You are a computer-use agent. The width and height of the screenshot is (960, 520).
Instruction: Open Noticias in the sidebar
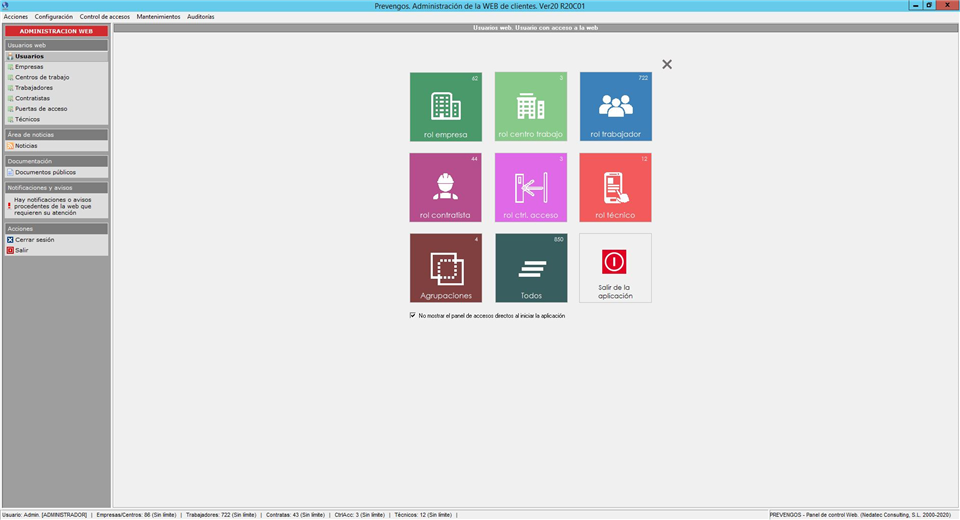point(26,146)
